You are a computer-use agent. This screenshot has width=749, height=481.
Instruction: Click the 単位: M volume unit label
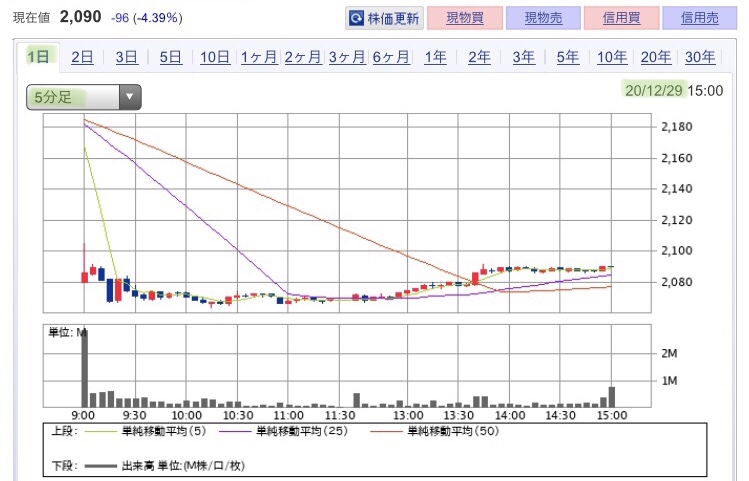coord(67,332)
